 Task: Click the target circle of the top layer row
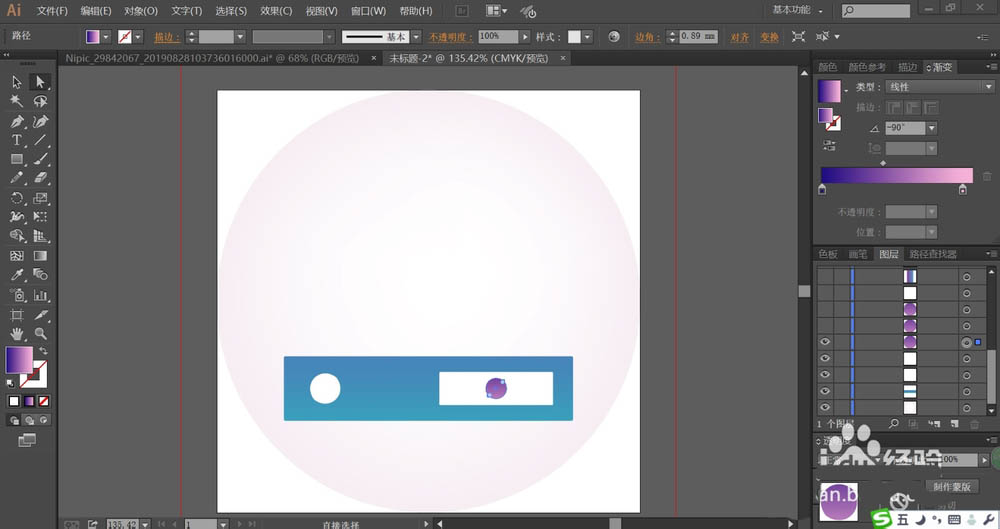(x=966, y=277)
